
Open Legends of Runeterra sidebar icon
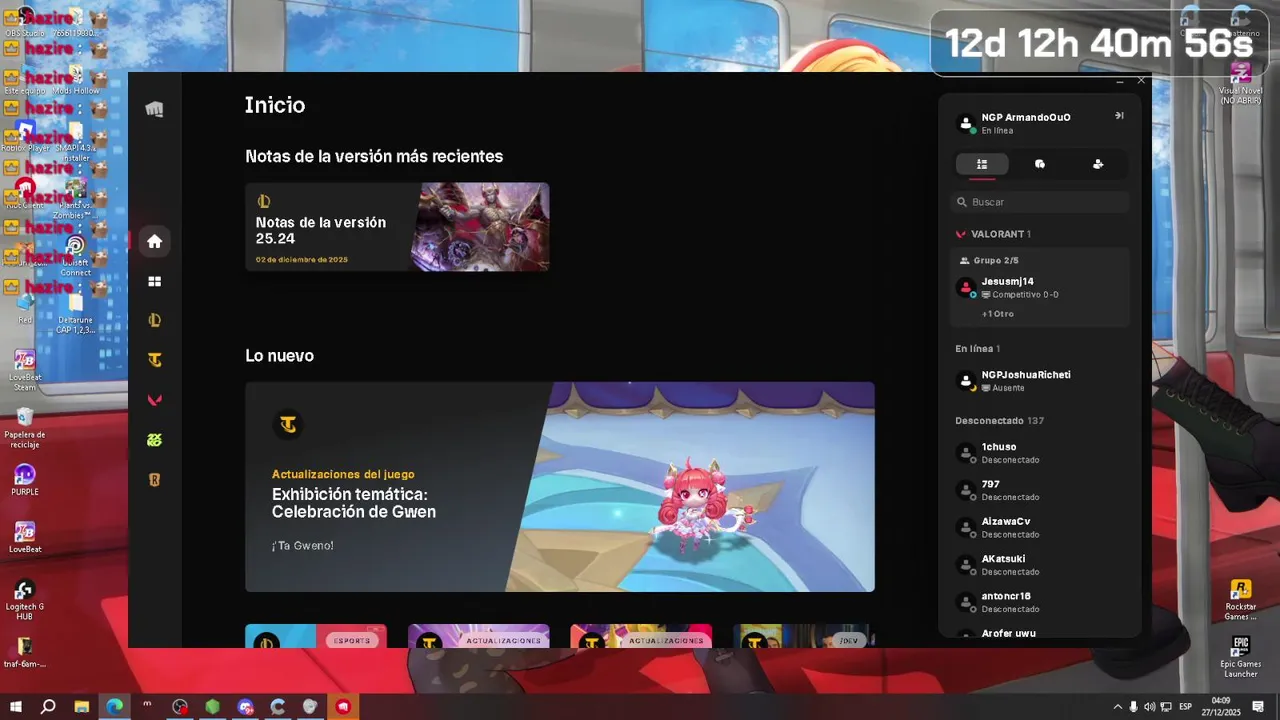154,480
